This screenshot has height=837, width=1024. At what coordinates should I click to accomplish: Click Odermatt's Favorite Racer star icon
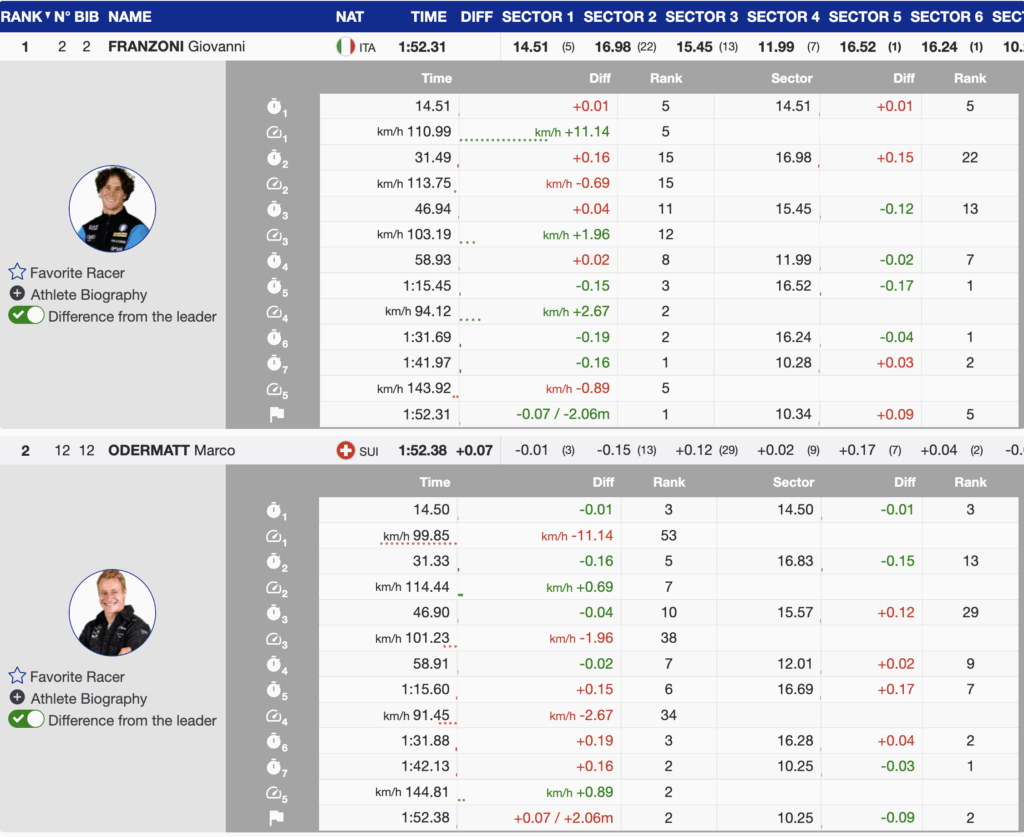[17, 676]
